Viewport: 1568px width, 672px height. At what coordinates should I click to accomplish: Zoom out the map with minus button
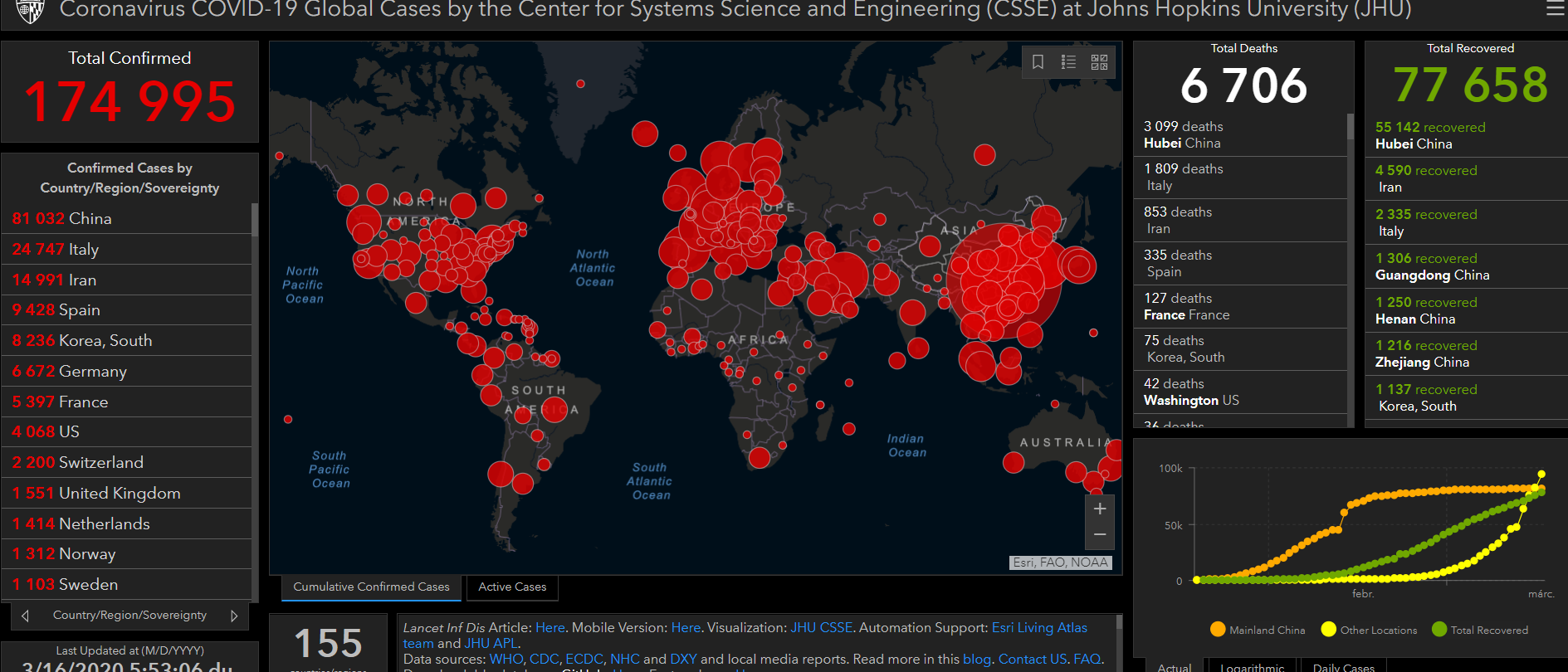(1100, 535)
